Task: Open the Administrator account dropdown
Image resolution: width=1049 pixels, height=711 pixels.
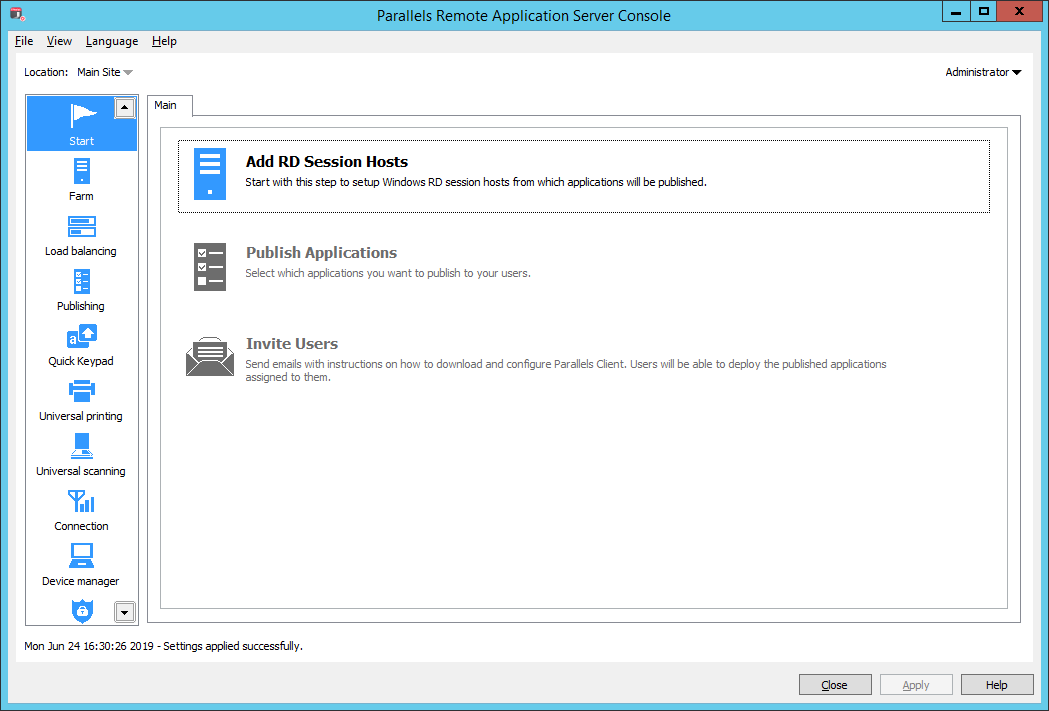Action: [x=983, y=72]
